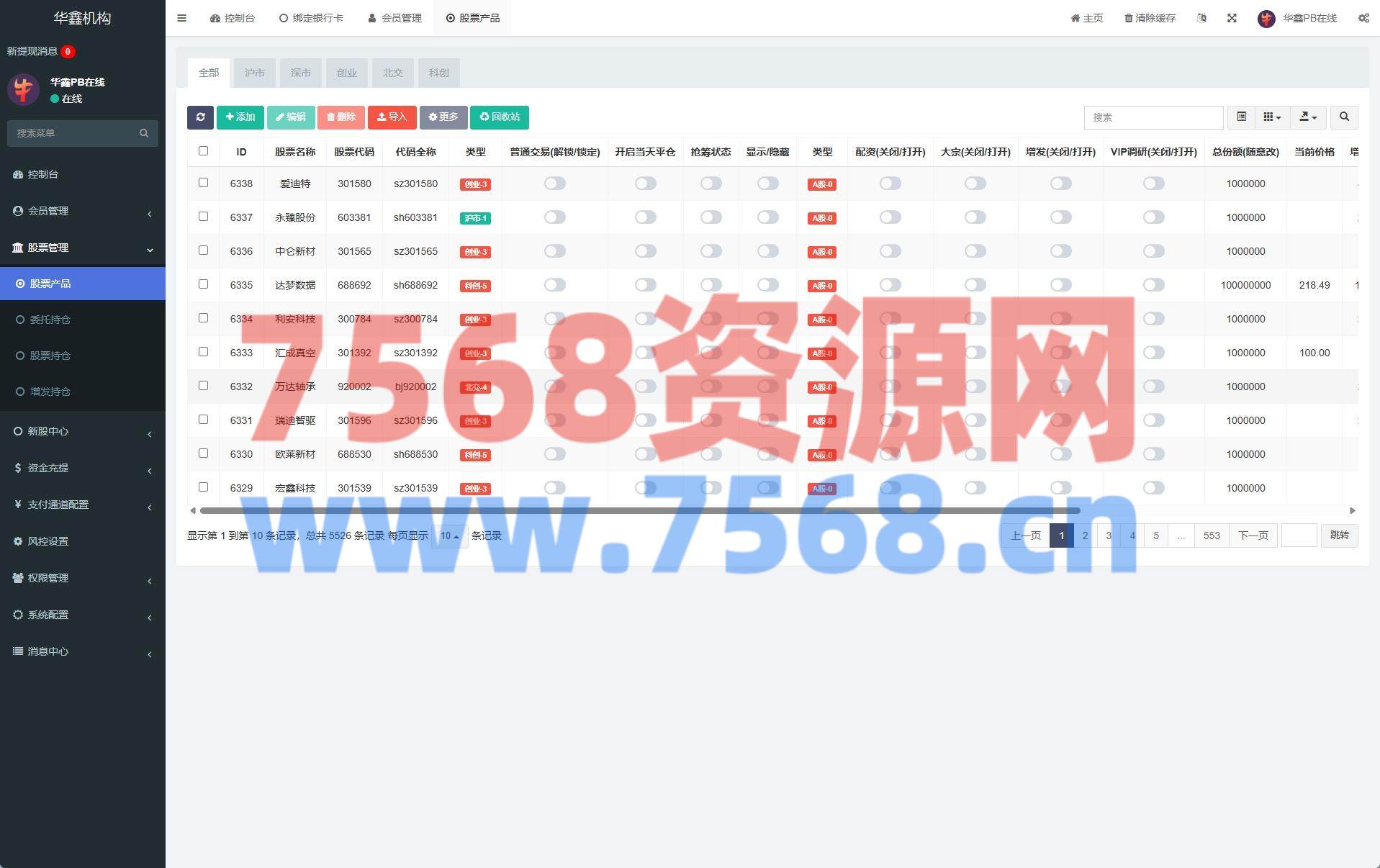
Task: Toggle 普通交易 switch for 永臻股份 row
Action: [554, 217]
